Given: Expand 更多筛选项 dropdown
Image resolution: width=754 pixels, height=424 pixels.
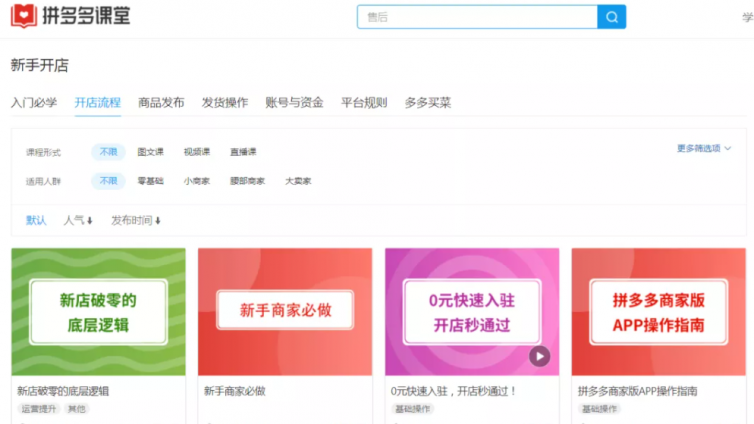Looking at the screenshot, I should pos(704,148).
